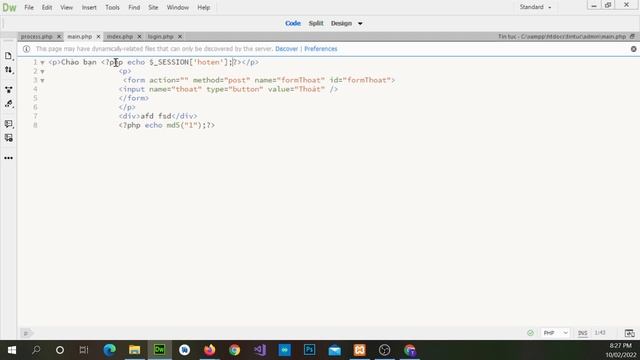Dismiss the dynamically-related files notification
This screenshot has height=360, width=640.
(633, 49)
